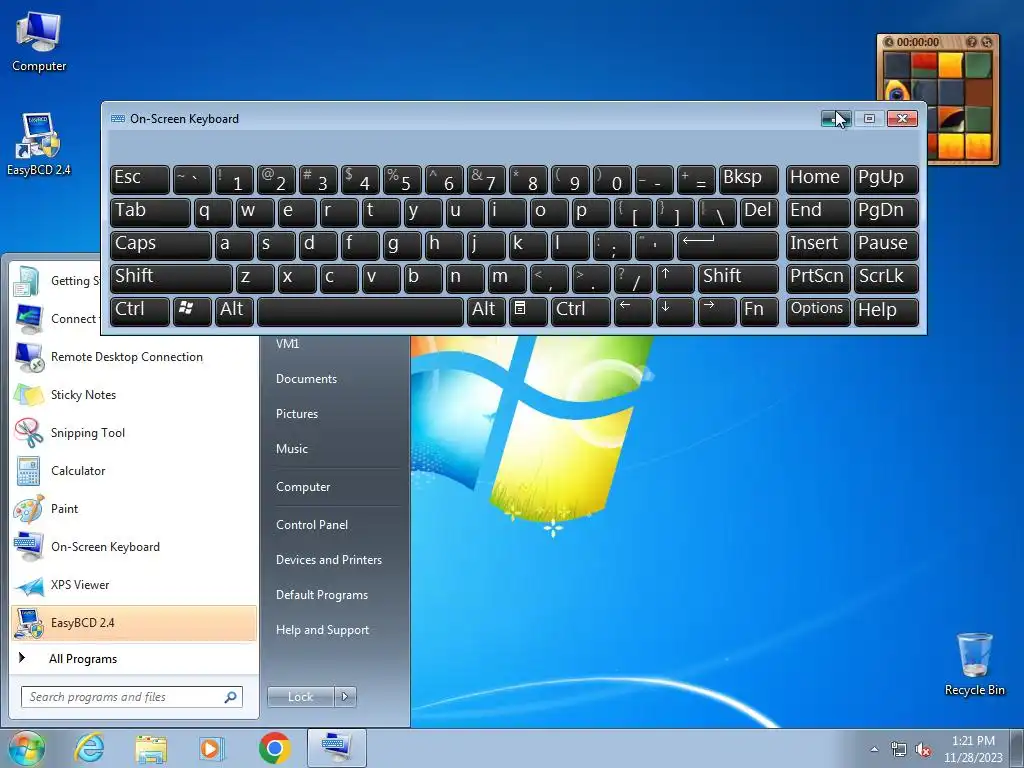
Task: Click the Bksp key
Action: 748,179
